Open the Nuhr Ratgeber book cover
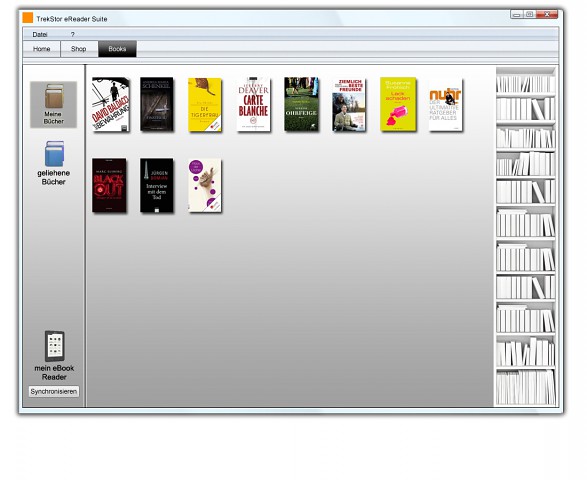587x480 pixels. 445,105
